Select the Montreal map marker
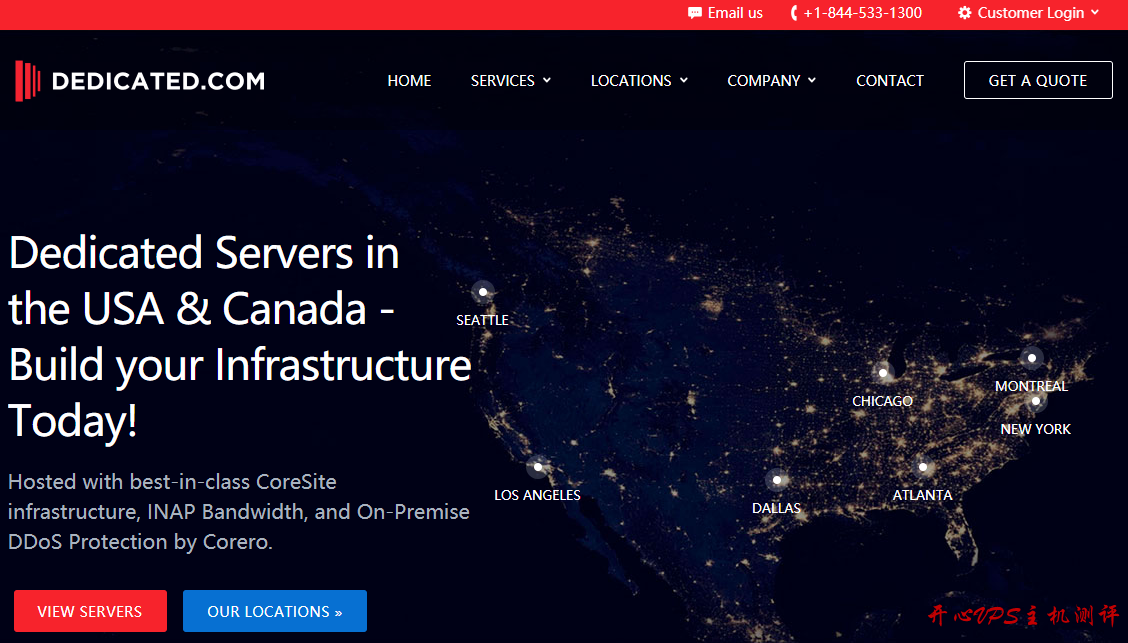 [x=1031, y=358]
